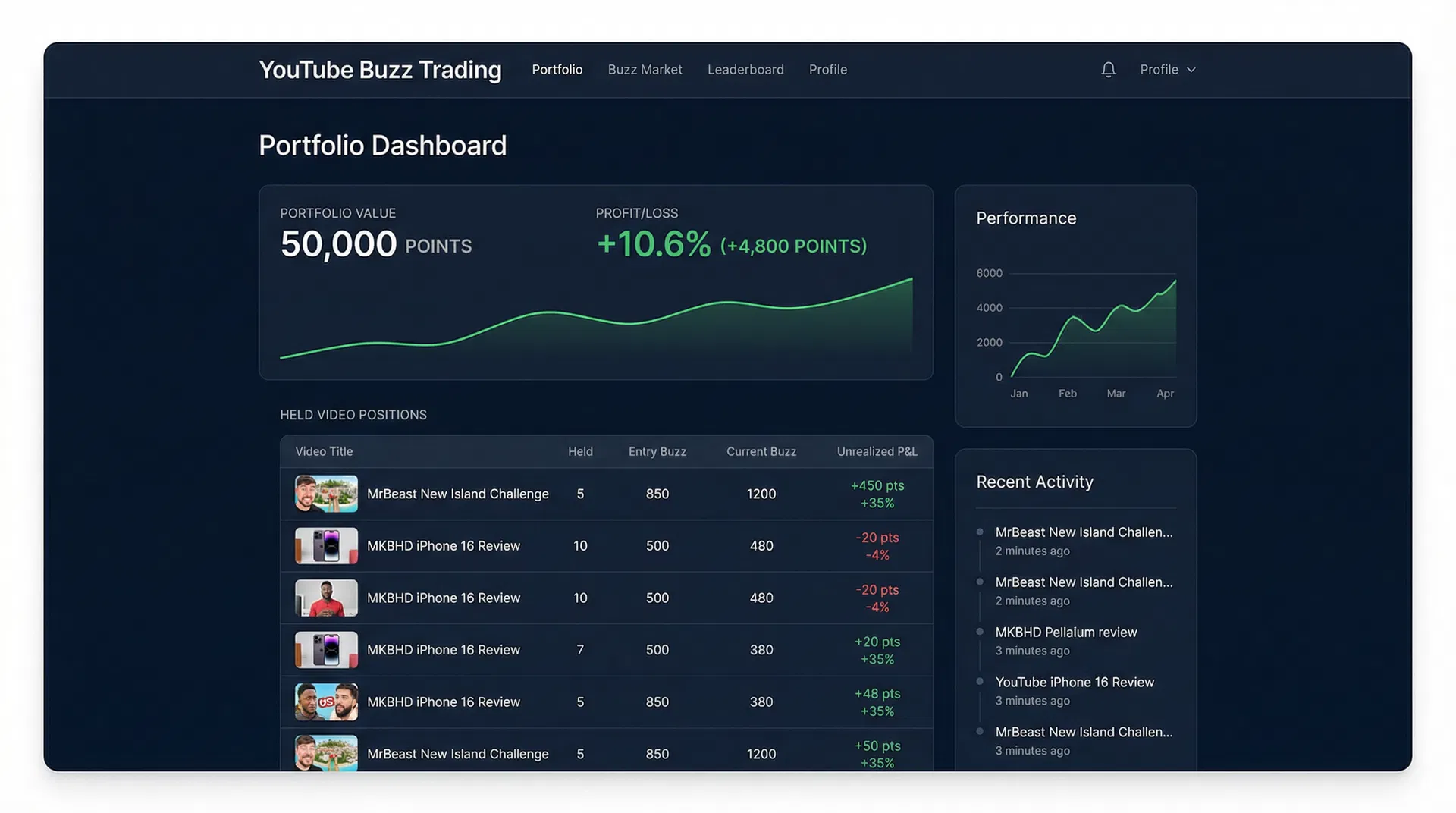Click the +450 pts unrealized P&L value

click(x=877, y=485)
